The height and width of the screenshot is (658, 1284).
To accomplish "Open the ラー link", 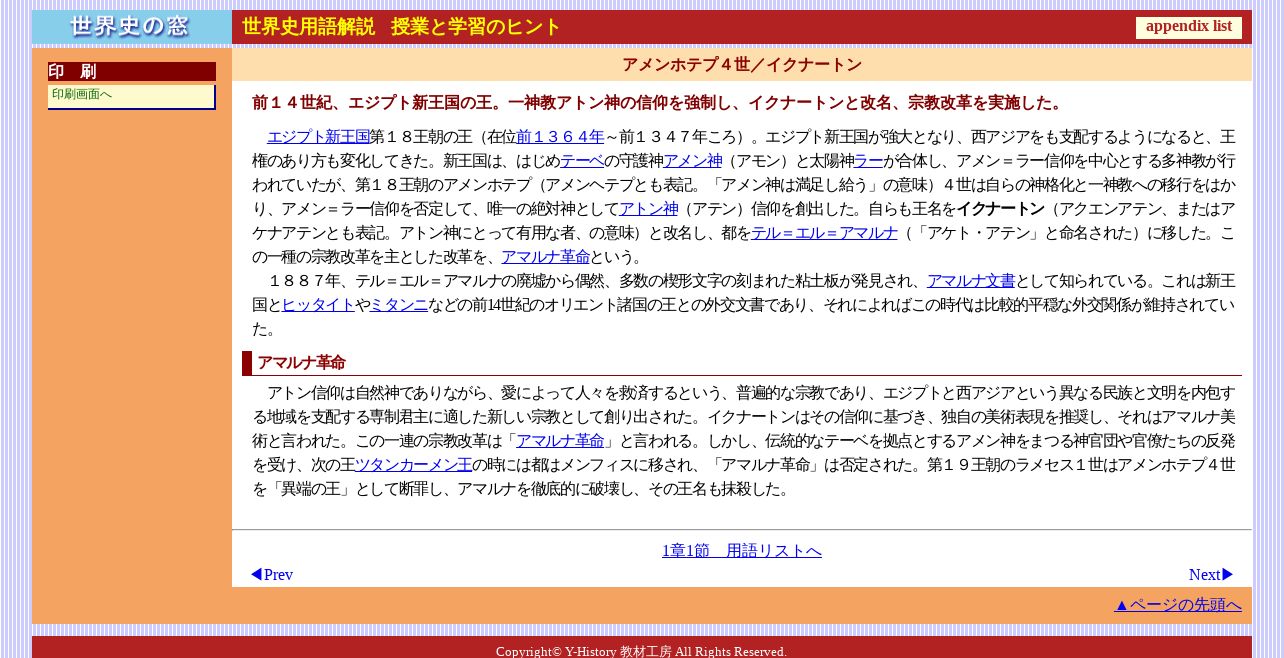I will (x=868, y=161).
